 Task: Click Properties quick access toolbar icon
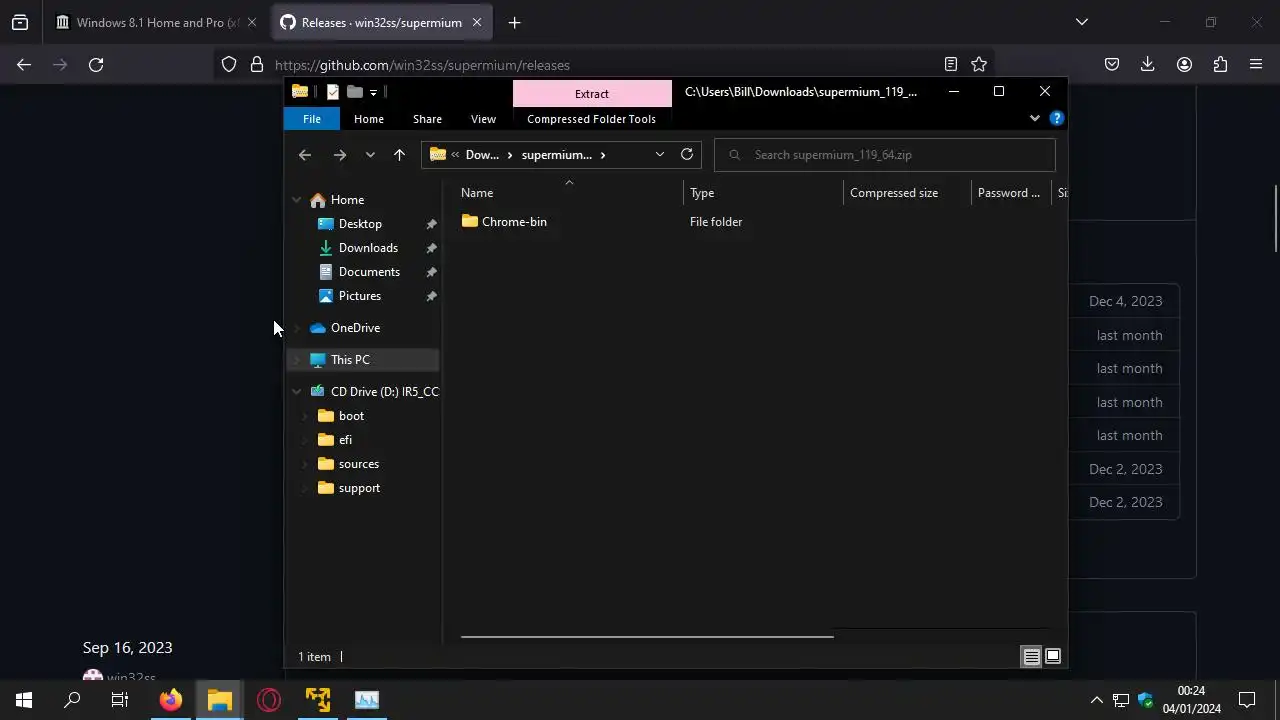point(333,91)
